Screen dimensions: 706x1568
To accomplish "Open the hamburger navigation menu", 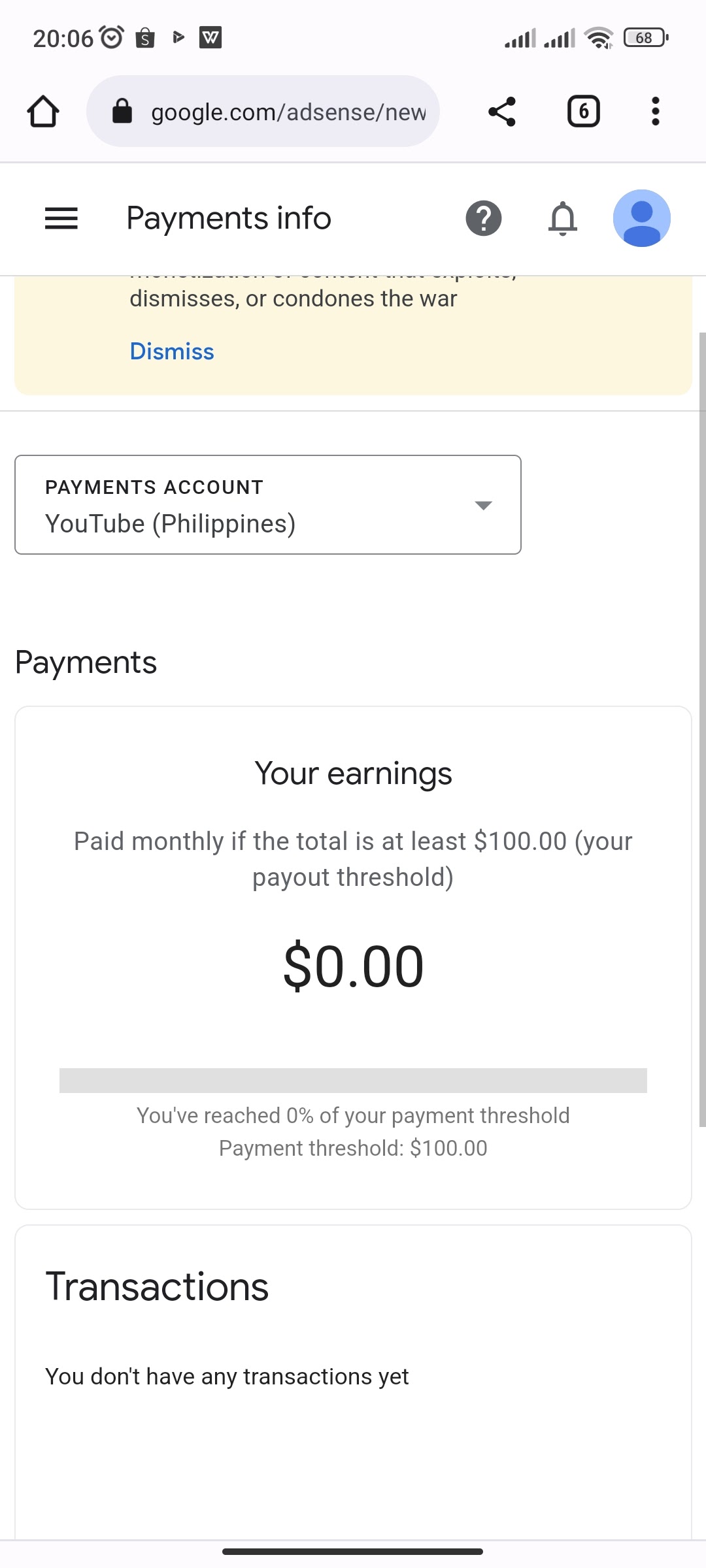I will coord(61,218).
